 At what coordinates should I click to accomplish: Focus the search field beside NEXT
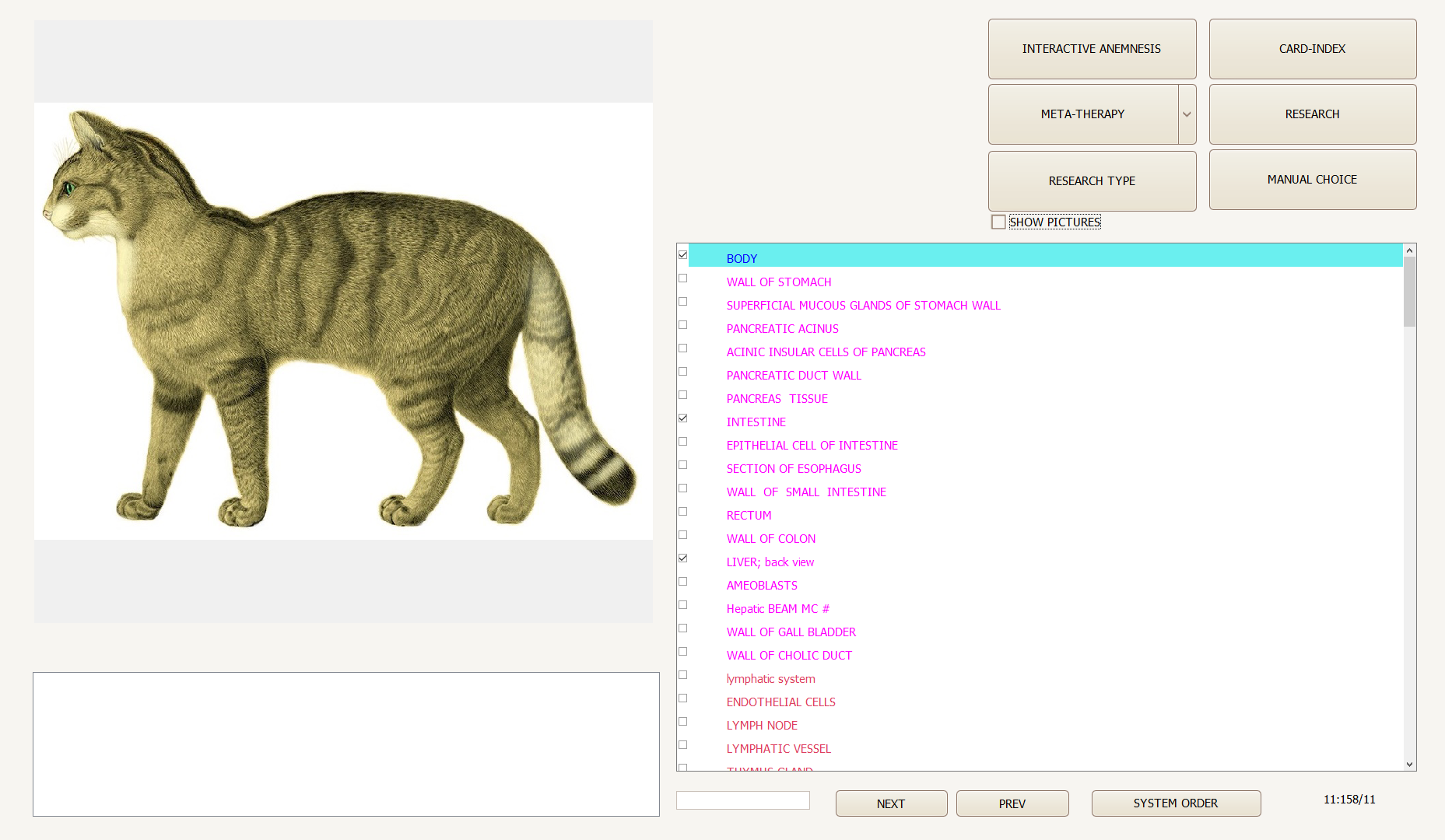[743, 800]
